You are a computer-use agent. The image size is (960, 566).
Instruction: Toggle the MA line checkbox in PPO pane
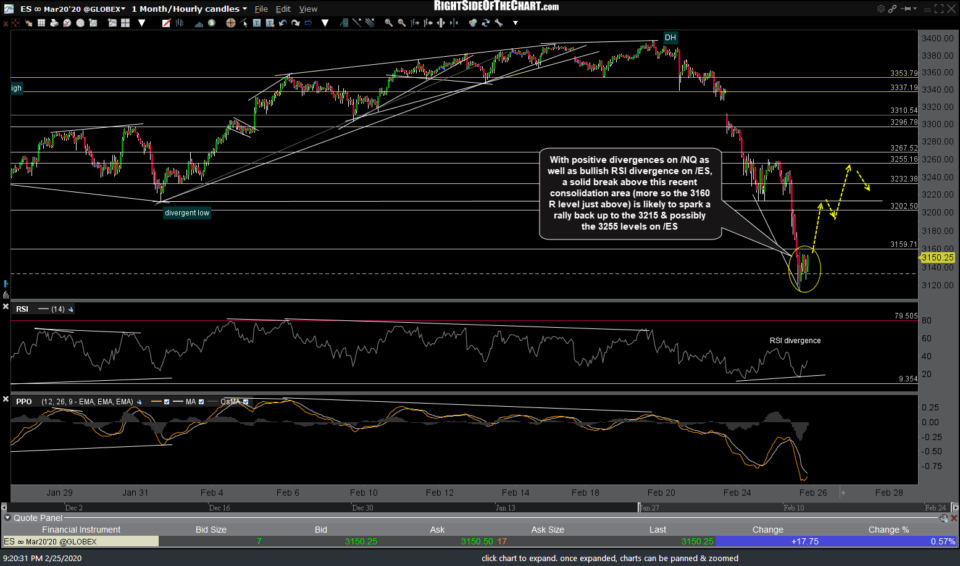(201, 402)
